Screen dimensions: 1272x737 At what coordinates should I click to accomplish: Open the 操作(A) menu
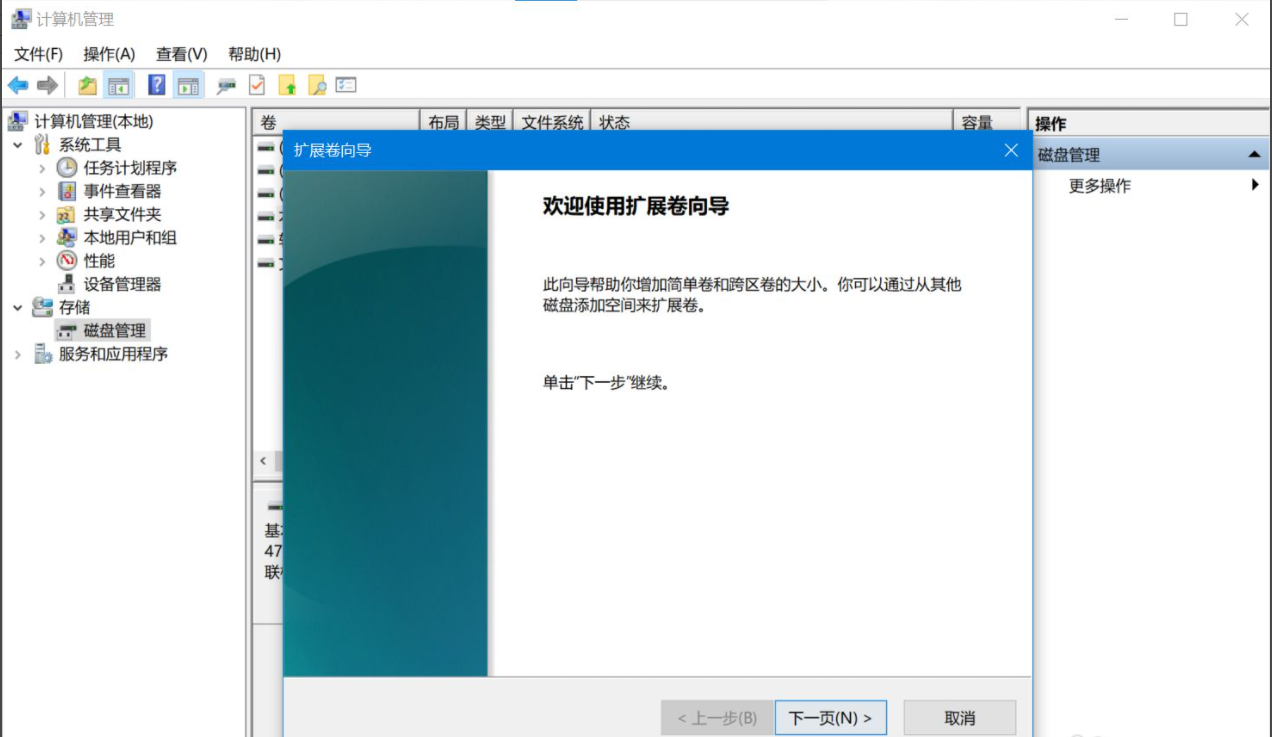click(109, 54)
